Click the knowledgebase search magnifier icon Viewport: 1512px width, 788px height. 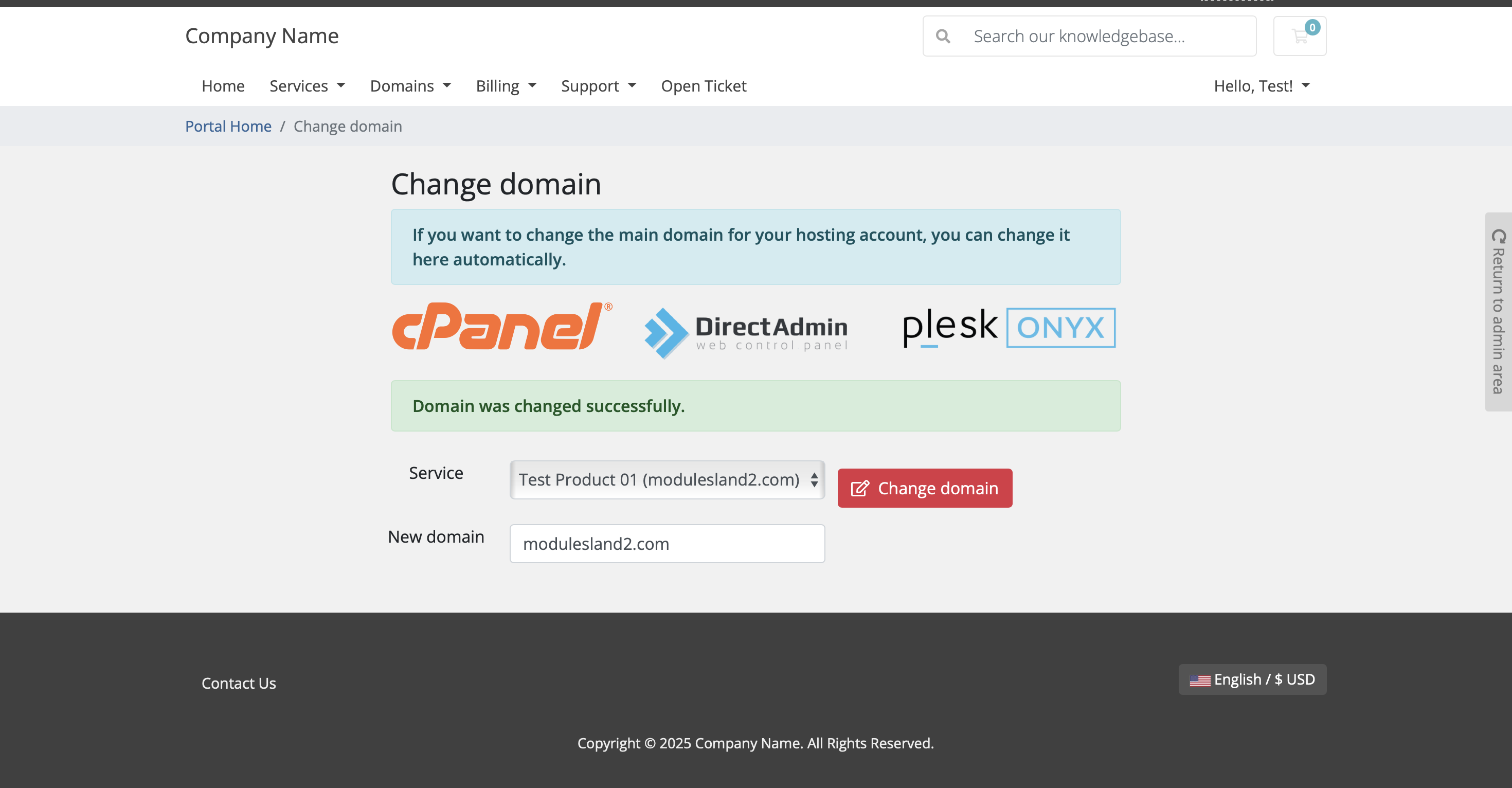point(943,37)
